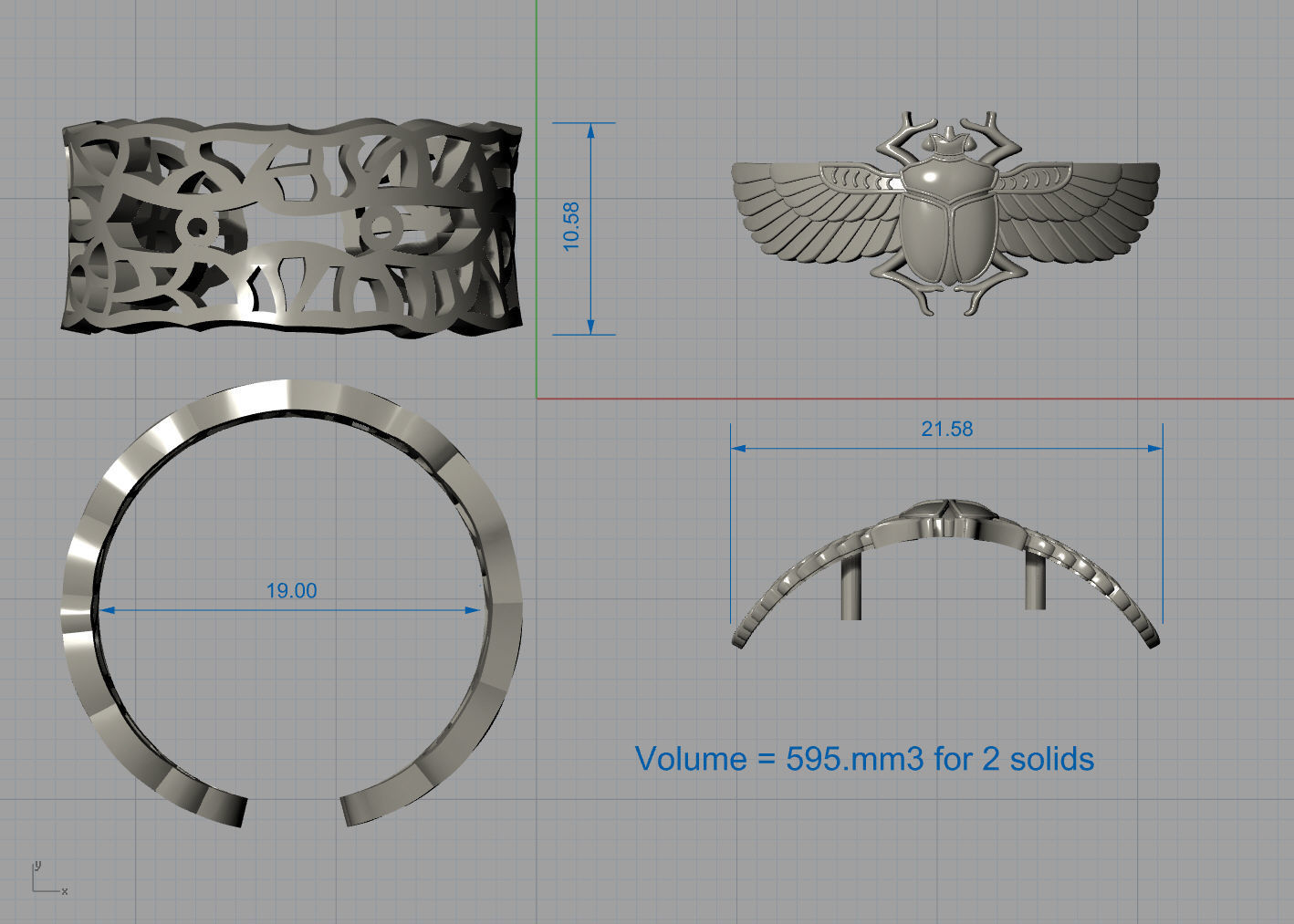This screenshot has height=924, width=1294.
Task: Select the winged scarab front-view model
Action: click(x=946, y=215)
